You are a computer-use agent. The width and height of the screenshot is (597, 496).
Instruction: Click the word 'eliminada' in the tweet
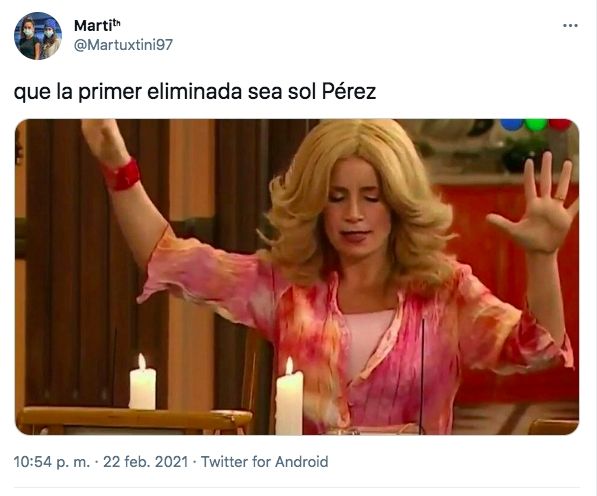point(195,91)
